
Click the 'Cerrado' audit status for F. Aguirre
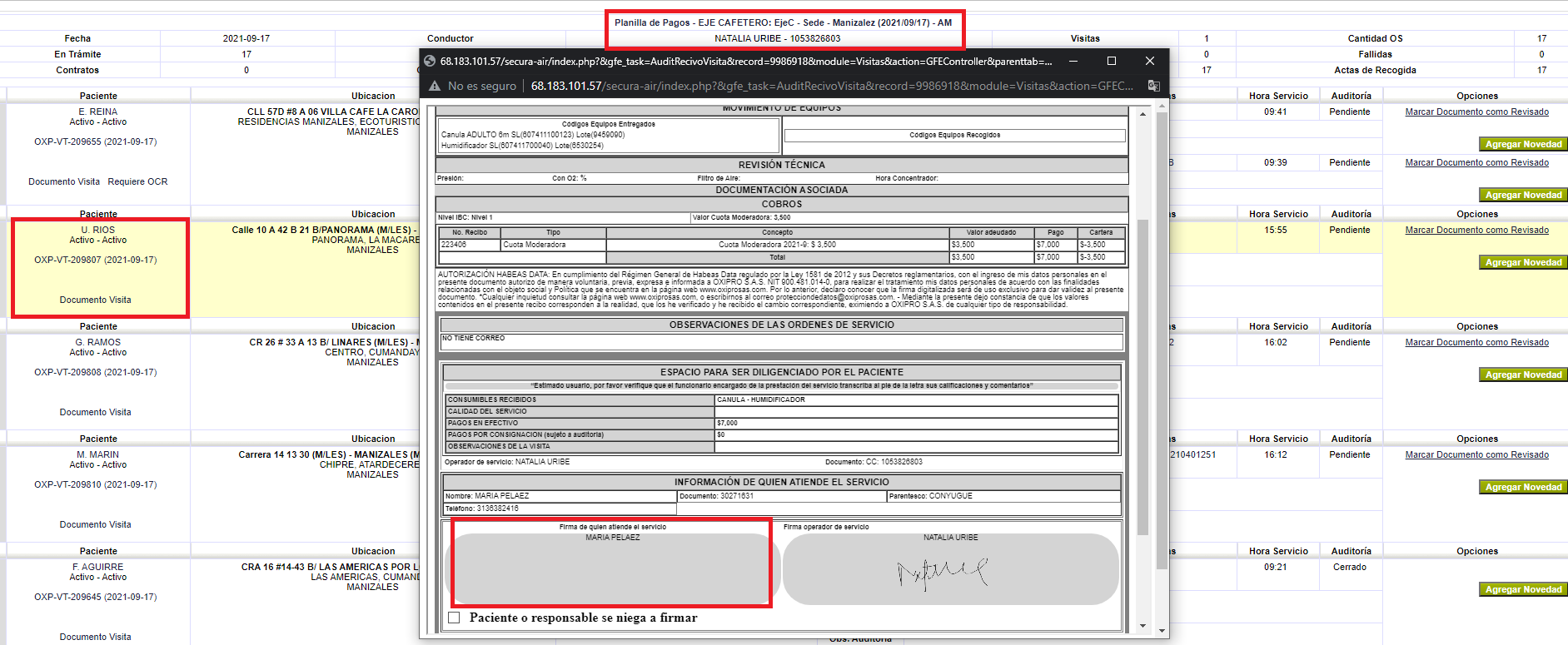[x=1349, y=567]
